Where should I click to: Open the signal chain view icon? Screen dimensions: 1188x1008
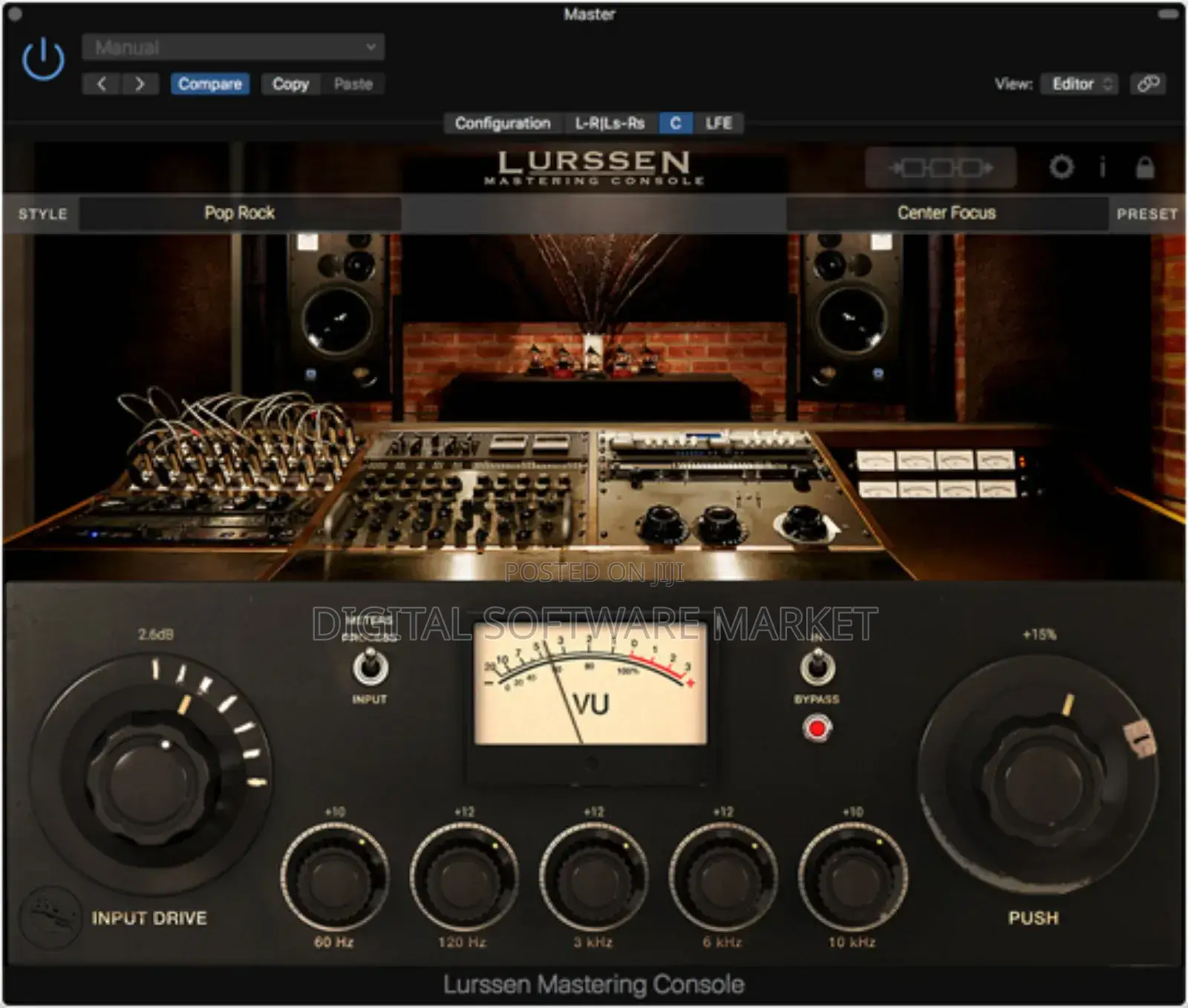[x=941, y=168]
